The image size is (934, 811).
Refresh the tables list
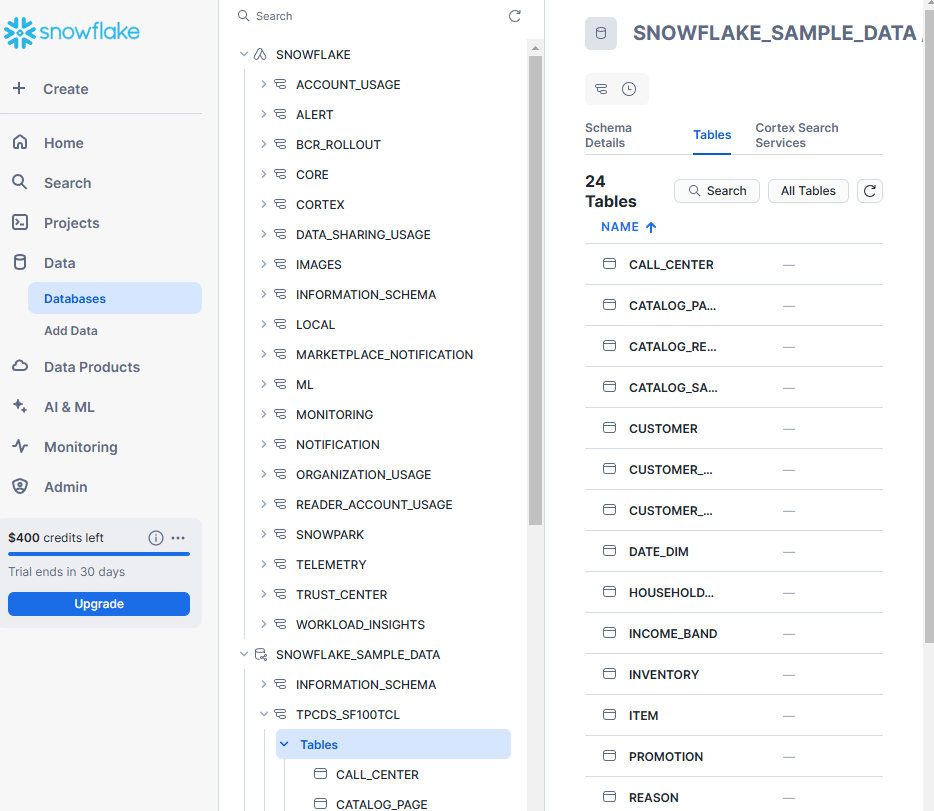(x=870, y=191)
